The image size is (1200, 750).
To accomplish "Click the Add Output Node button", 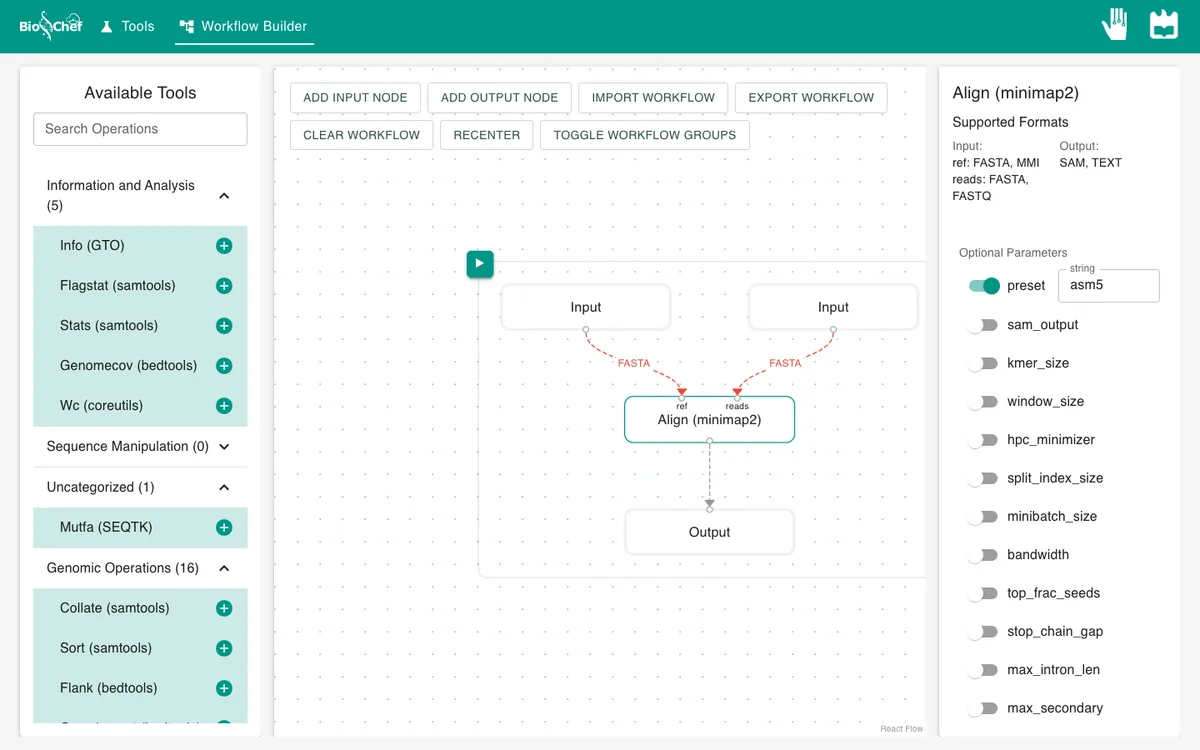I will point(500,98).
